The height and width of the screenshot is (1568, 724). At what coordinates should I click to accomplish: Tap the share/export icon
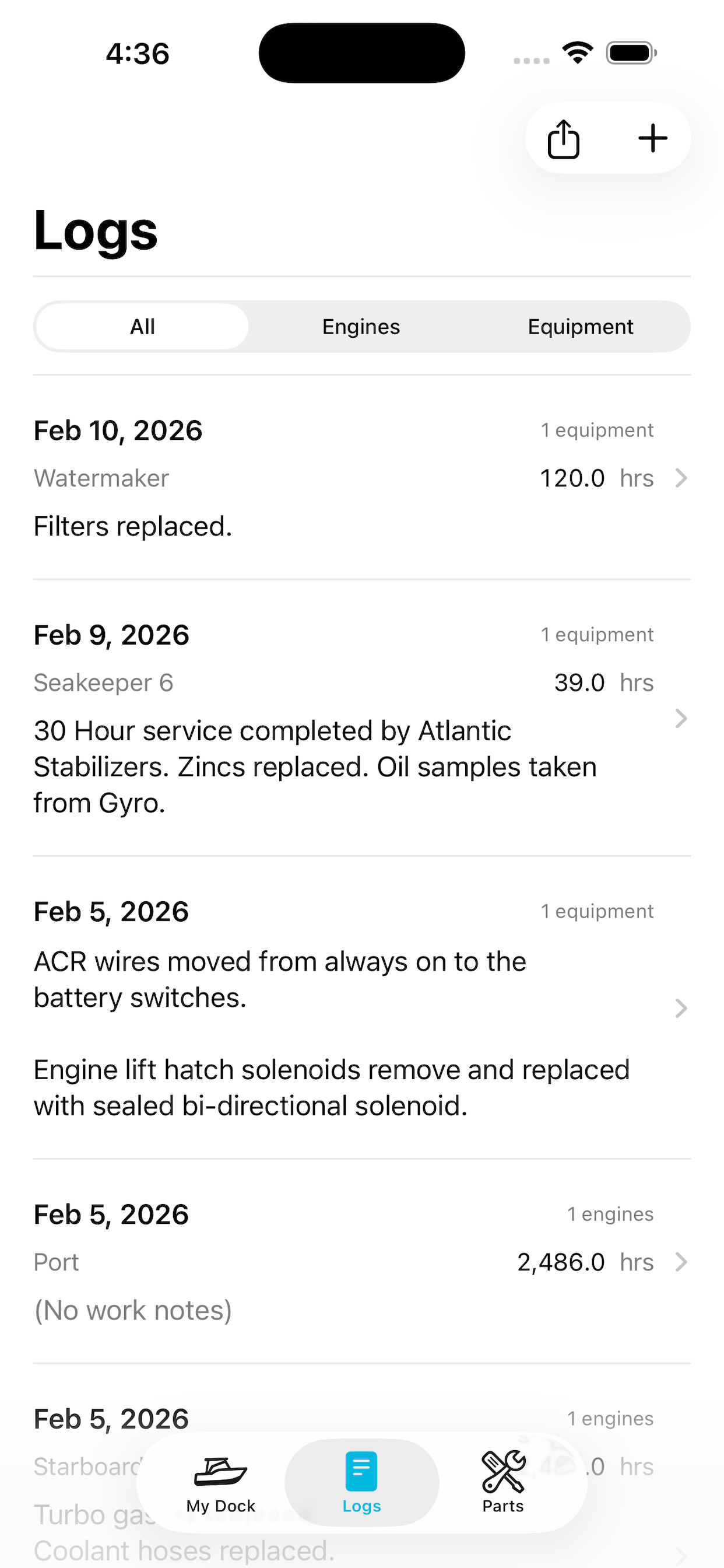point(563,139)
